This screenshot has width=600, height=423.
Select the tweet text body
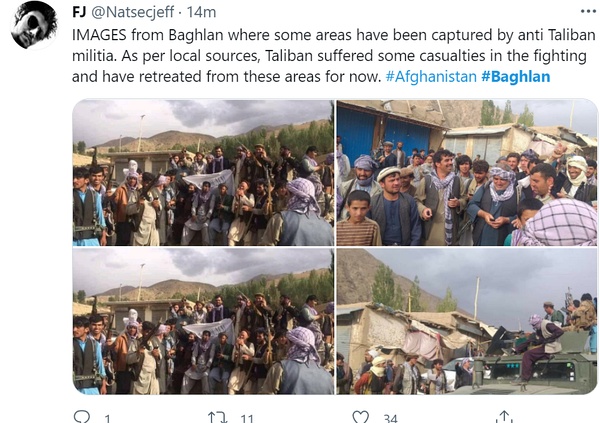[x=334, y=56]
